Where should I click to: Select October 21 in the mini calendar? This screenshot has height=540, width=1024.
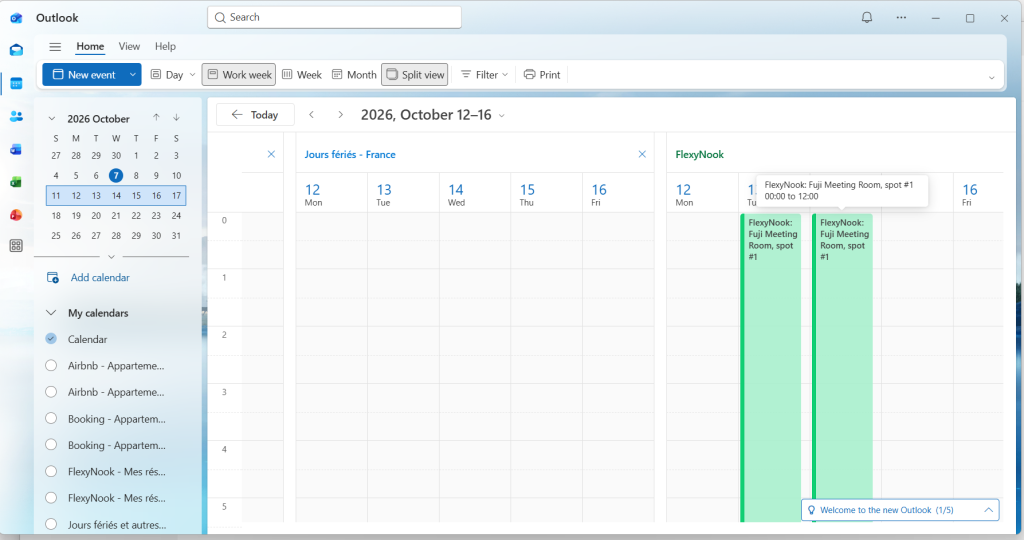116,215
